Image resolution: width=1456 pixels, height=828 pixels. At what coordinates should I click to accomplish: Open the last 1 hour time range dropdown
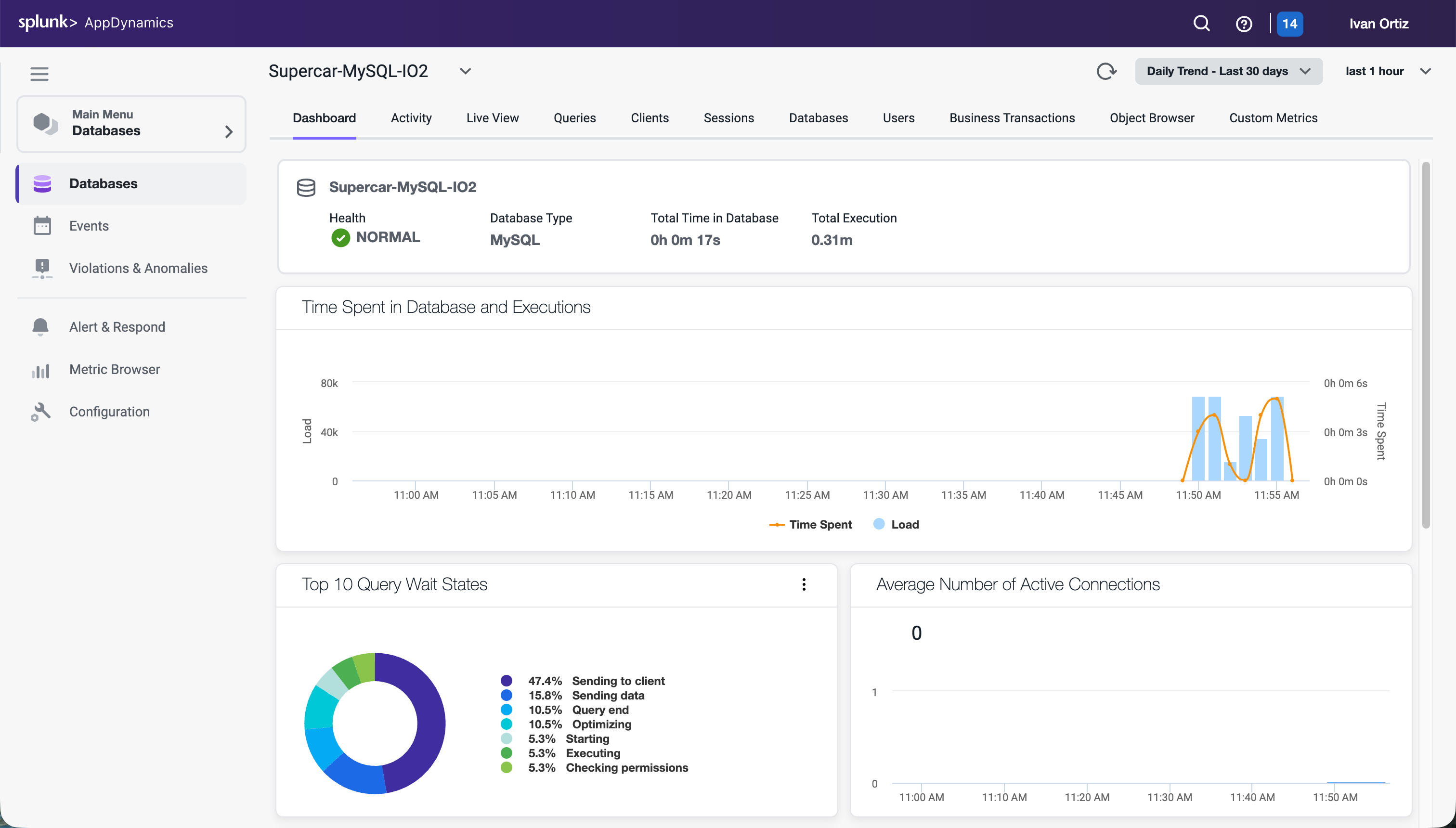(1387, 71)
